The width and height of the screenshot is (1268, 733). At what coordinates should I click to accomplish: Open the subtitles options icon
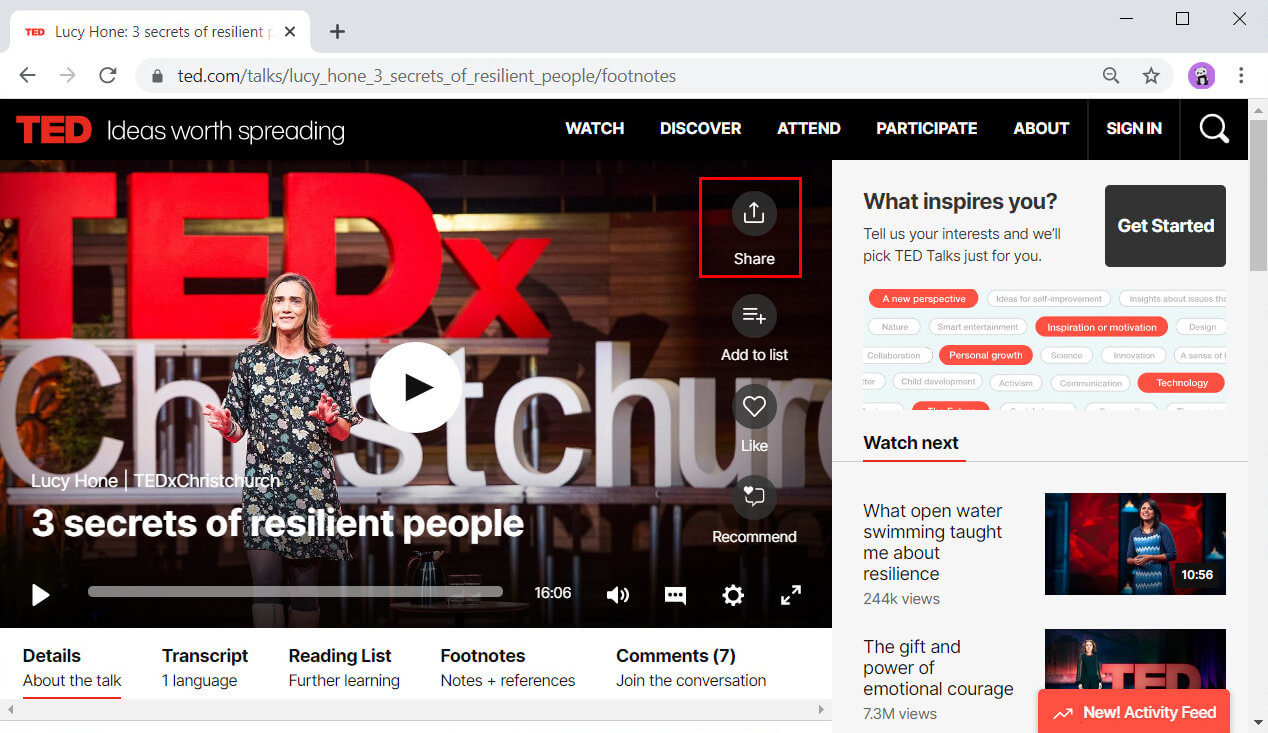click(676, 595)
